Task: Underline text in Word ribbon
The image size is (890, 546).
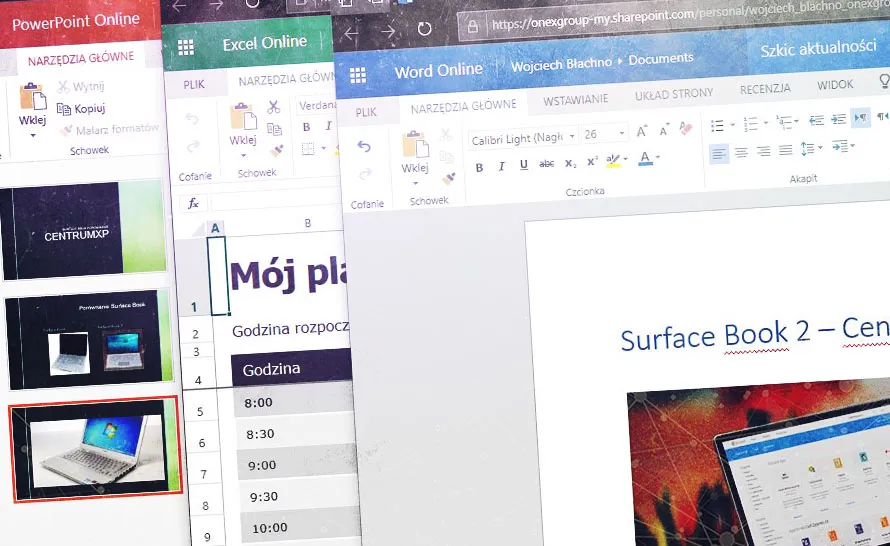Action: pos(523,165)
